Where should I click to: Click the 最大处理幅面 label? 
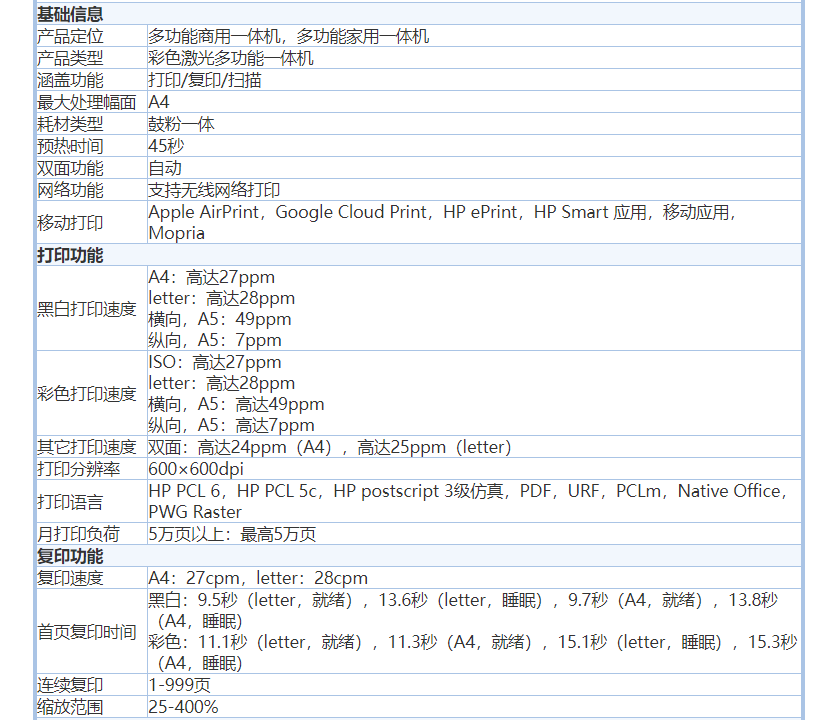pos(87,102)
